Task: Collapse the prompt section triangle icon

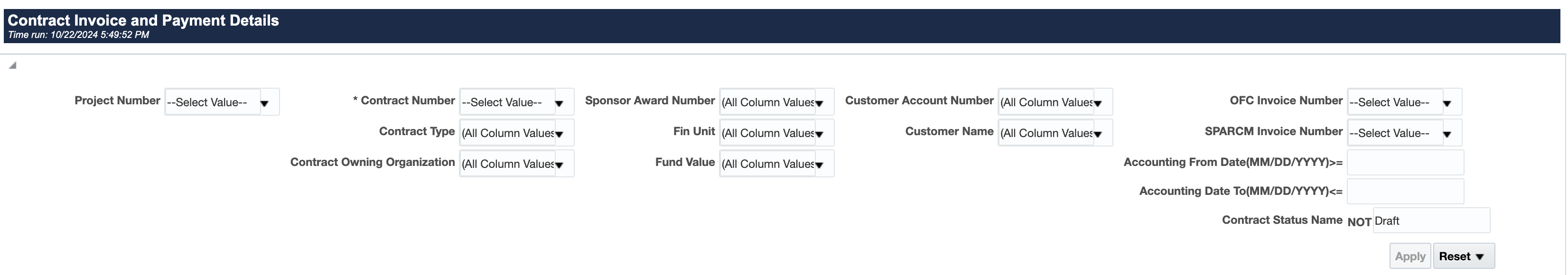Action: point(12,65)
